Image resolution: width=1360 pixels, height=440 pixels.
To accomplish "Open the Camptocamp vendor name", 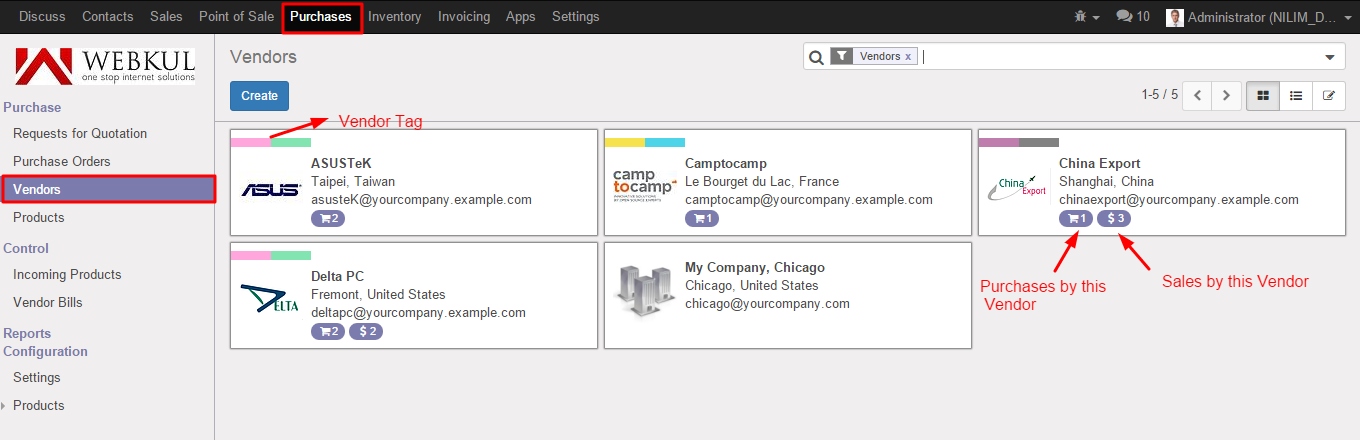I will click(727, 163).
